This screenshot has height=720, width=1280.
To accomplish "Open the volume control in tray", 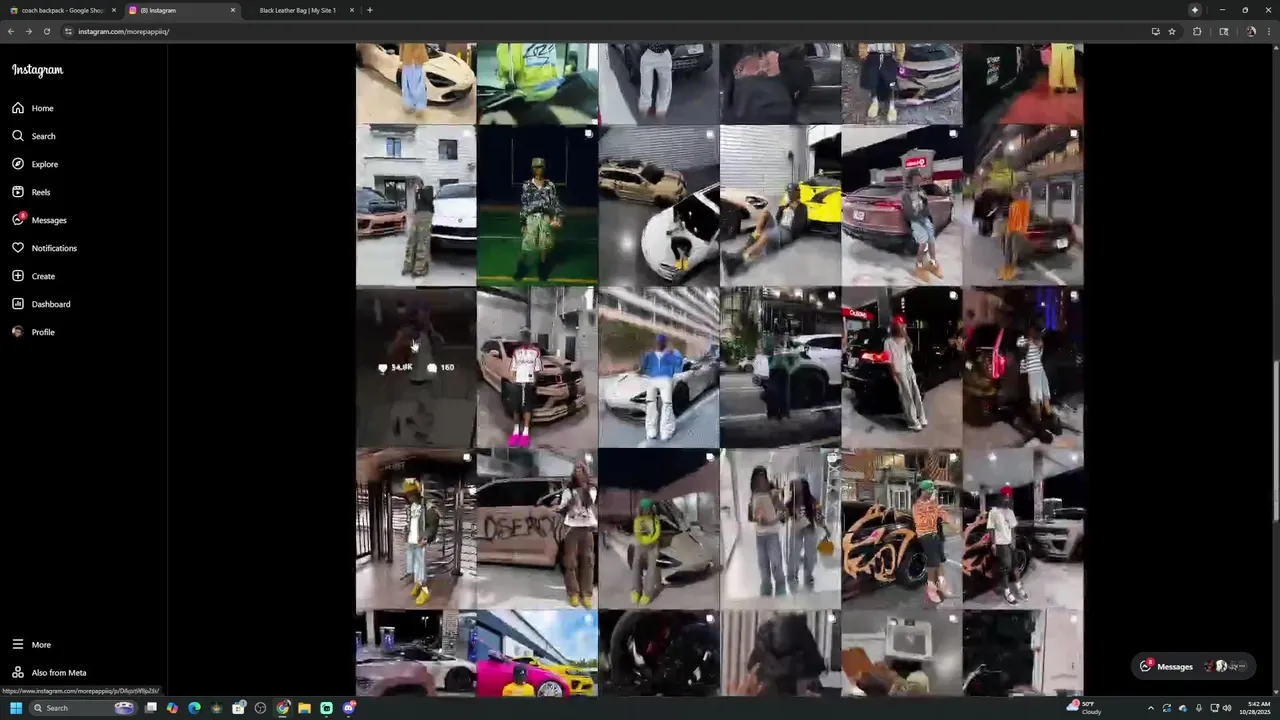I will click(x=1227, y=708).
